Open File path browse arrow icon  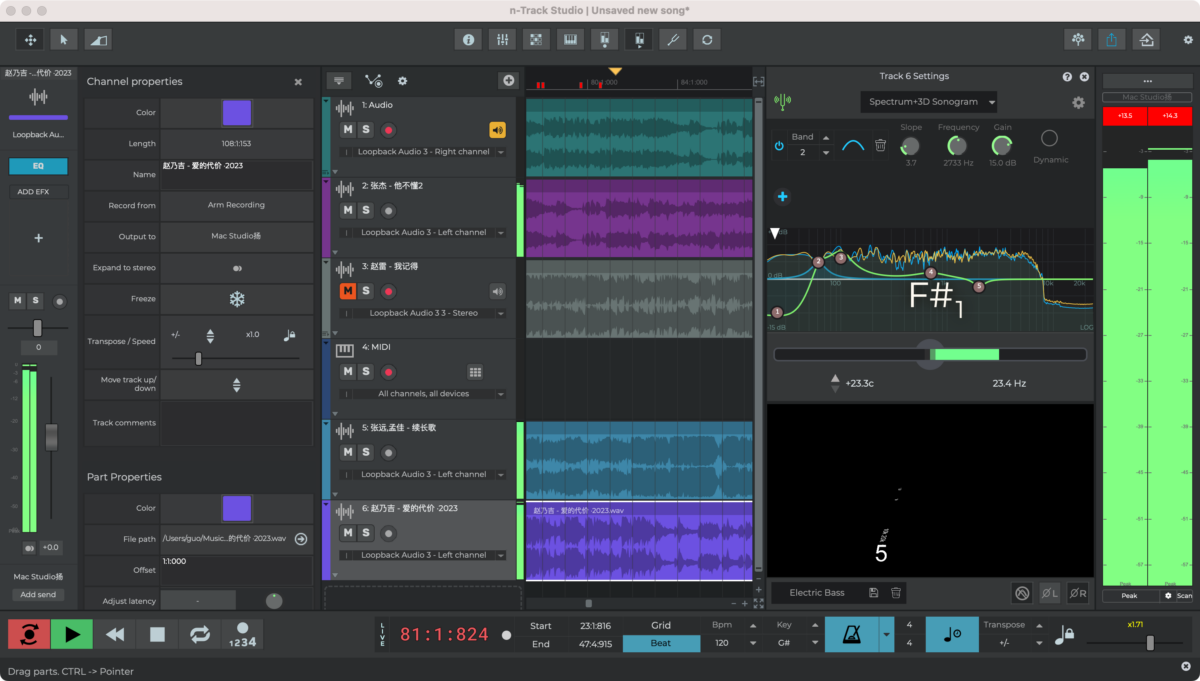point(300,539)
